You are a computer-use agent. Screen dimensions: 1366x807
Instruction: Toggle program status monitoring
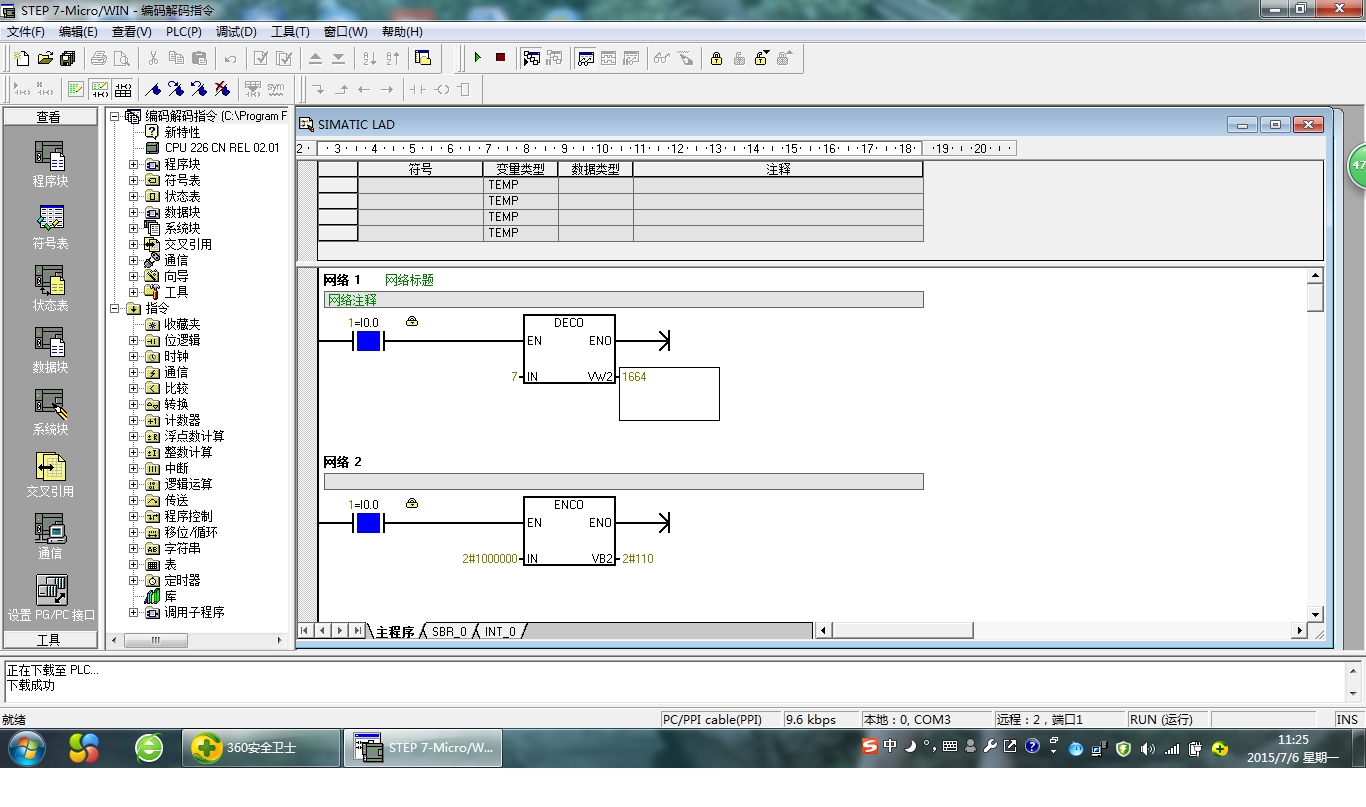click(531, 59)
